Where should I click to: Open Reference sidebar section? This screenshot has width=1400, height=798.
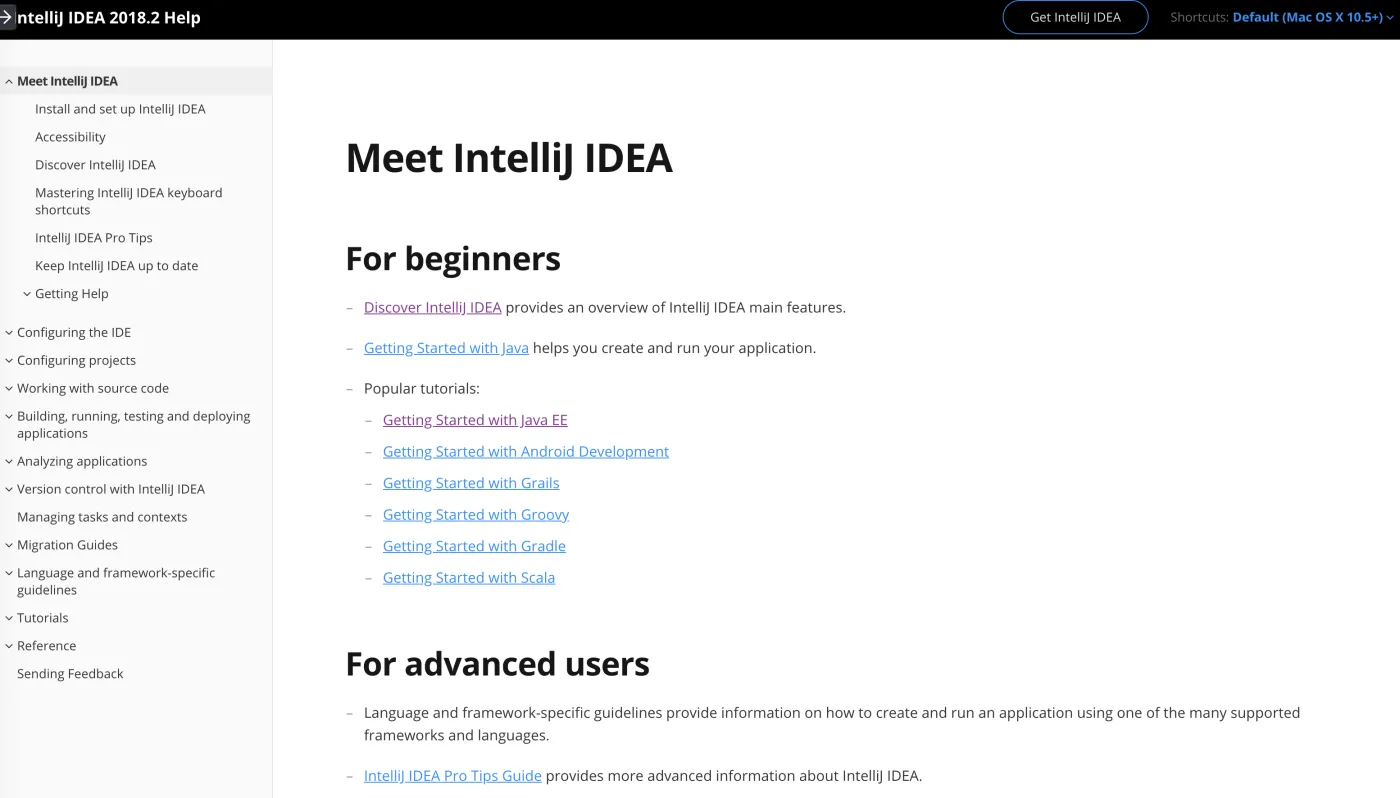46,647
